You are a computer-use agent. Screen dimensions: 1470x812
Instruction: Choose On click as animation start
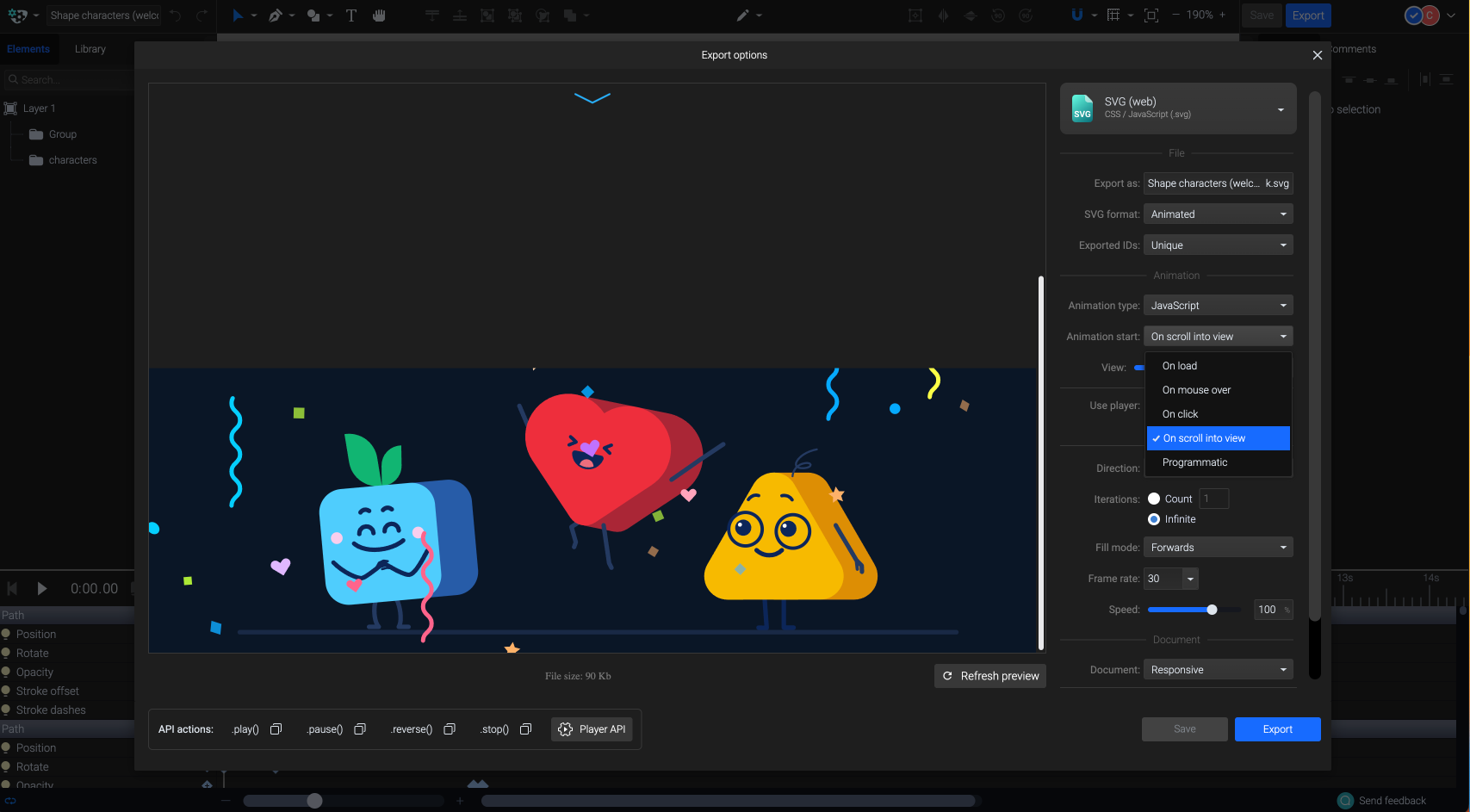1179,413
